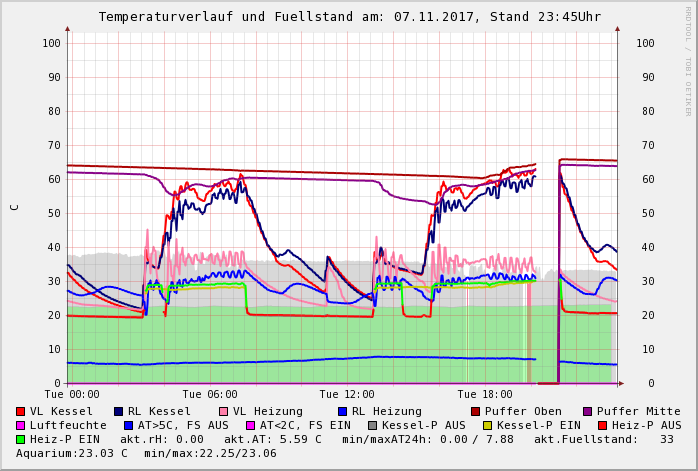Select the red Heiz-P AUS swatch
The height and width of the screenshot is (471, 698).
601,425
